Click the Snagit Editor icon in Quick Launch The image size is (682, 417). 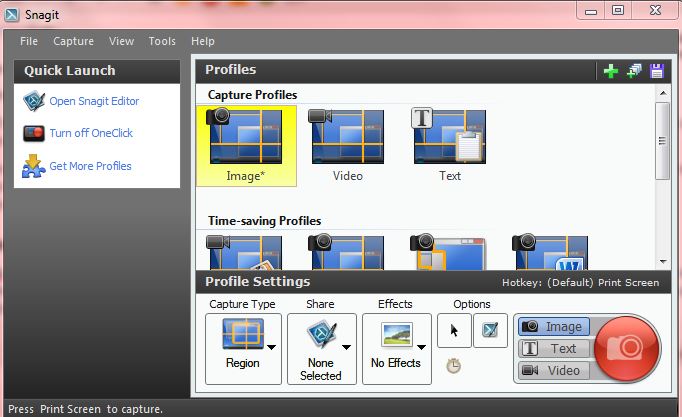pyautogui.click(x=34, y=101)
